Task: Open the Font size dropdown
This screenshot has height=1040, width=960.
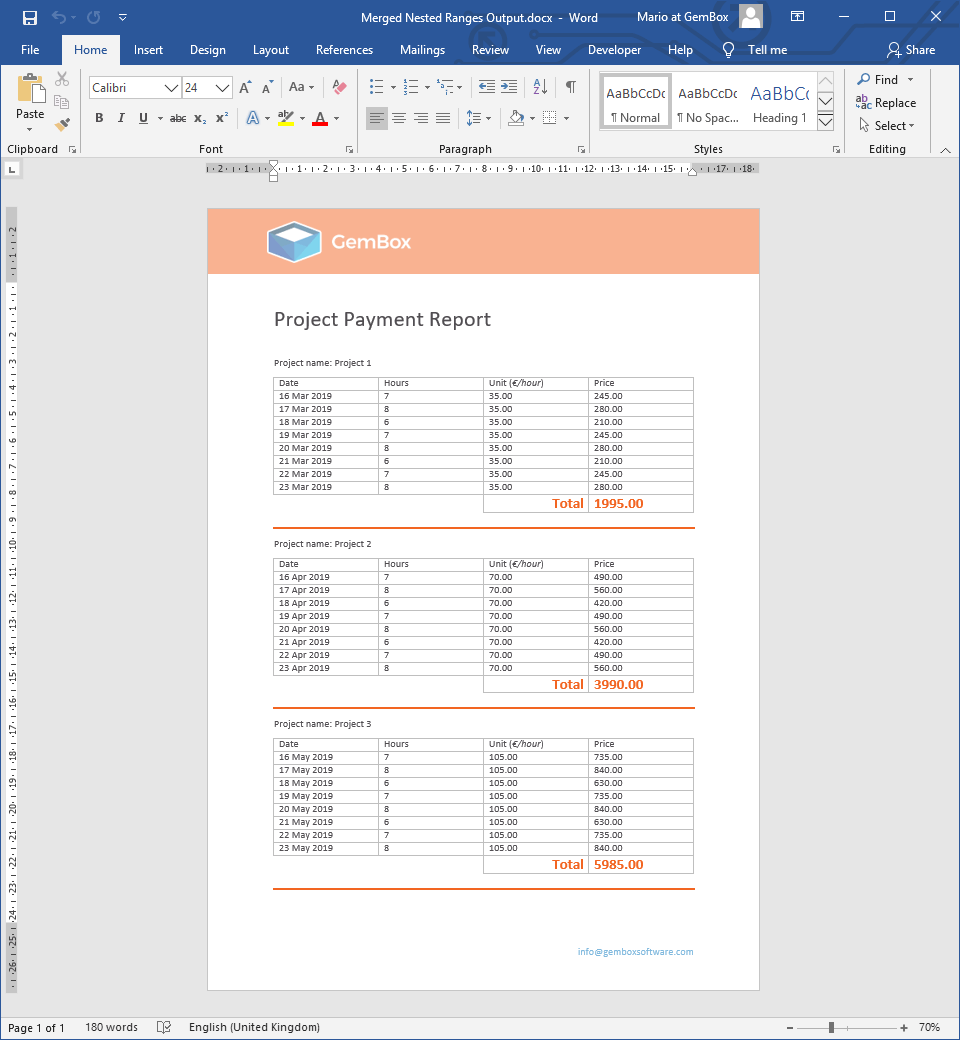Action: click(222, 88)
